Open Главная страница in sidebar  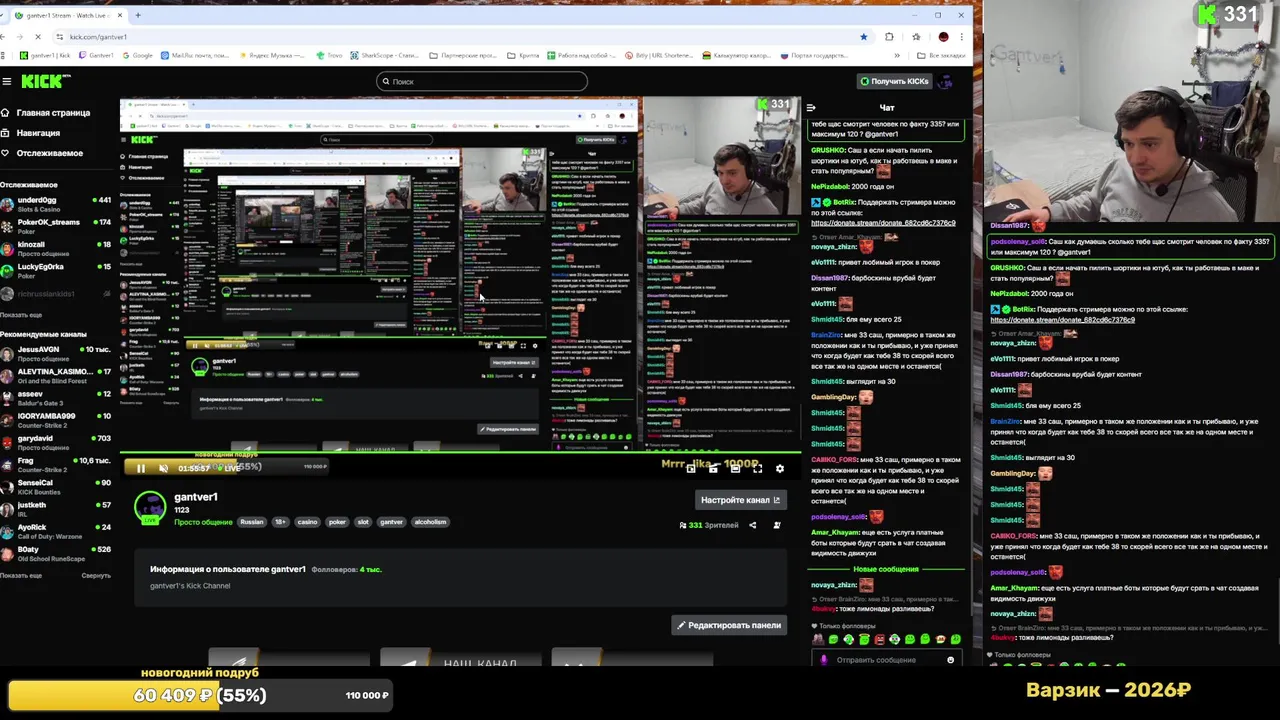tap(46, 113)
